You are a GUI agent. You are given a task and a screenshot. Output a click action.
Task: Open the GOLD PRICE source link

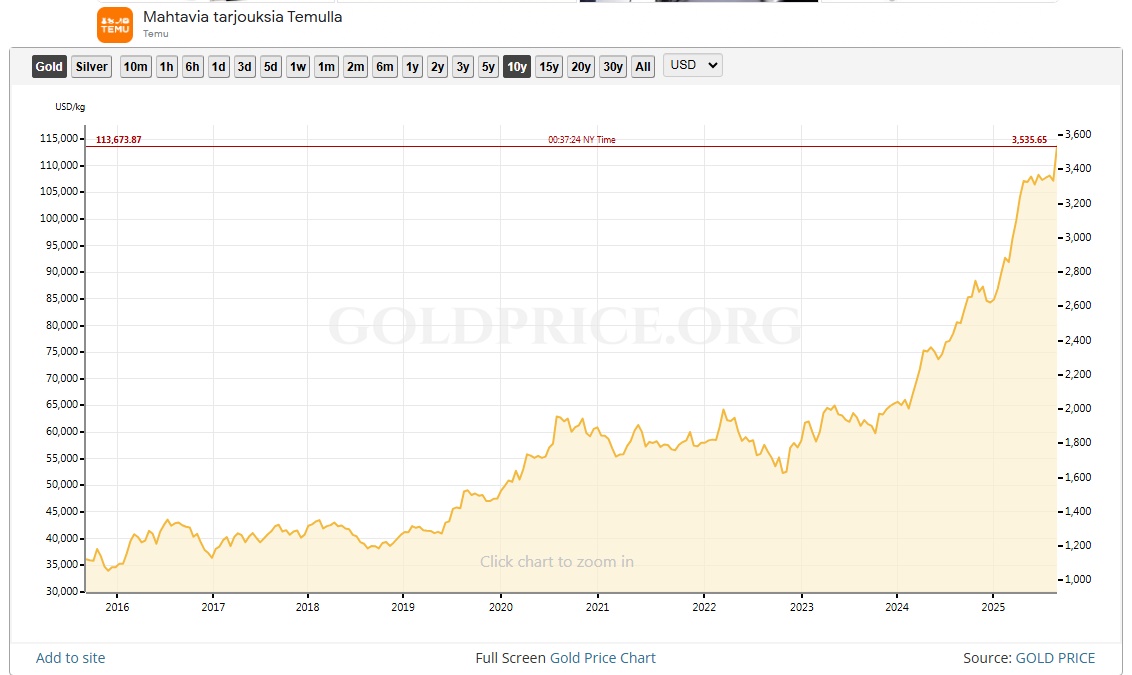(1055, 658)
